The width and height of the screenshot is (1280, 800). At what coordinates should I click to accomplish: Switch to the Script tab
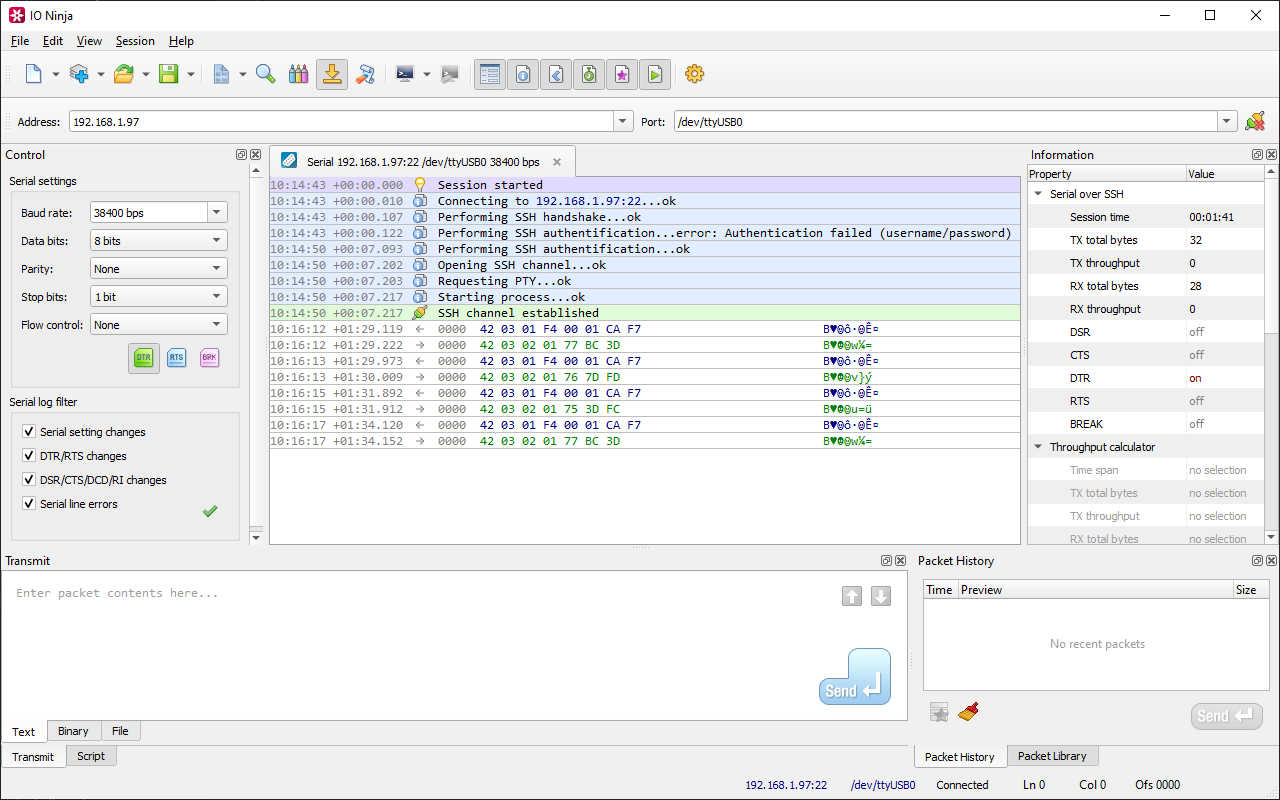[x=91, y=756]
